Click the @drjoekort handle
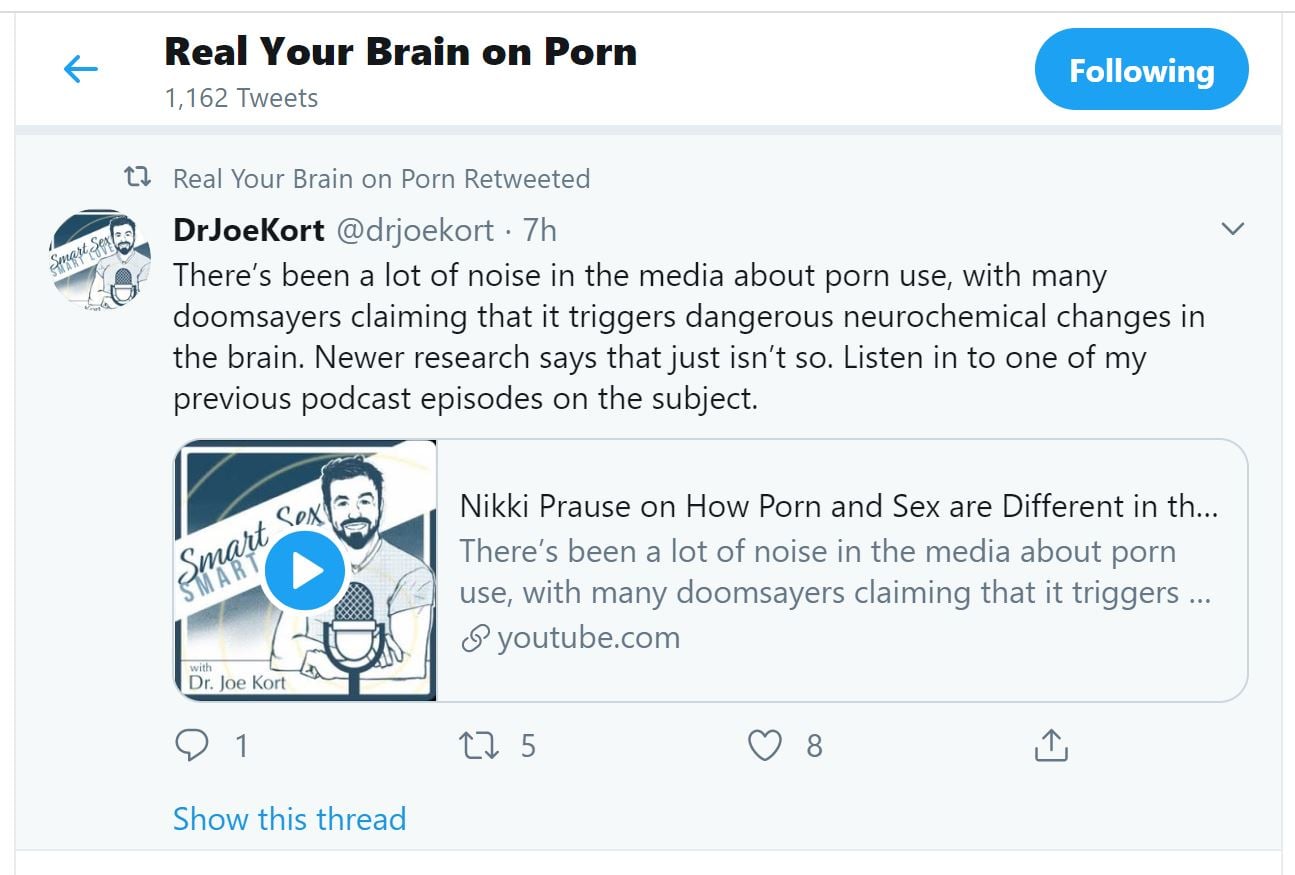This screenshot has width=1295, height=875. pyautogui.click(x=414, y=230)
